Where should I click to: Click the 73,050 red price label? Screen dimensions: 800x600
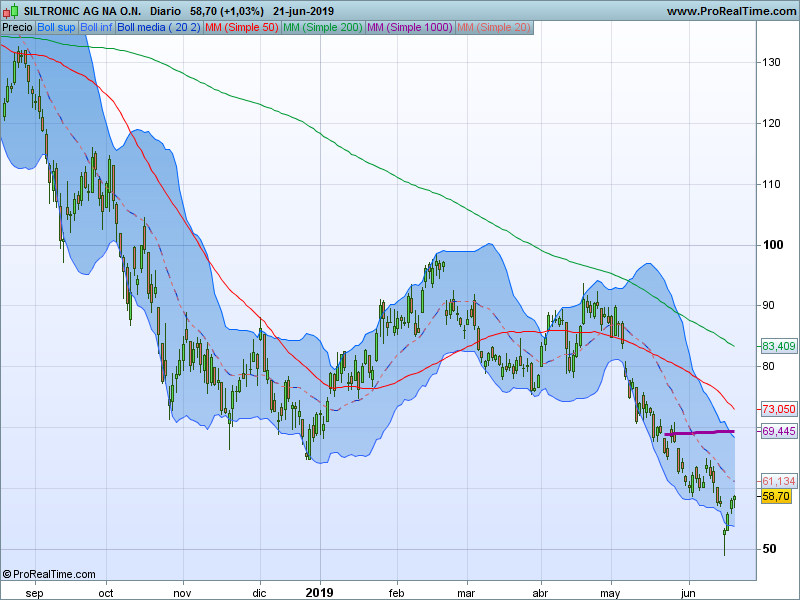(779, 409)
